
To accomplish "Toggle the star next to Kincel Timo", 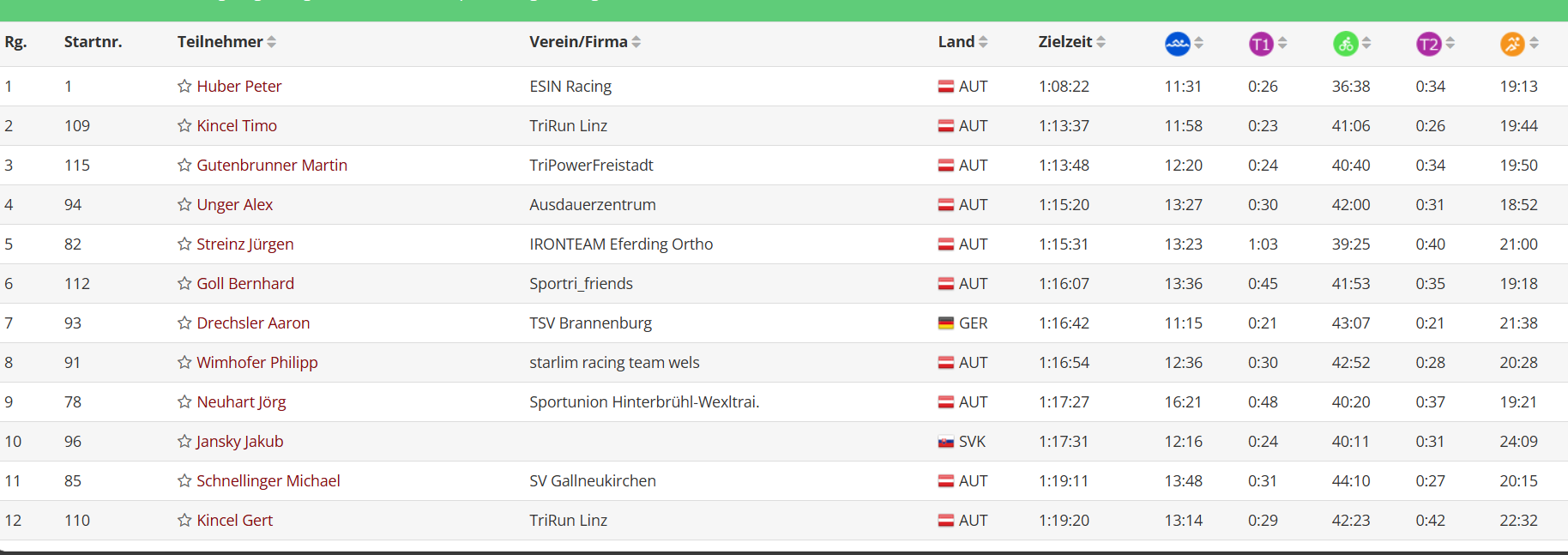I will point(184,125).
